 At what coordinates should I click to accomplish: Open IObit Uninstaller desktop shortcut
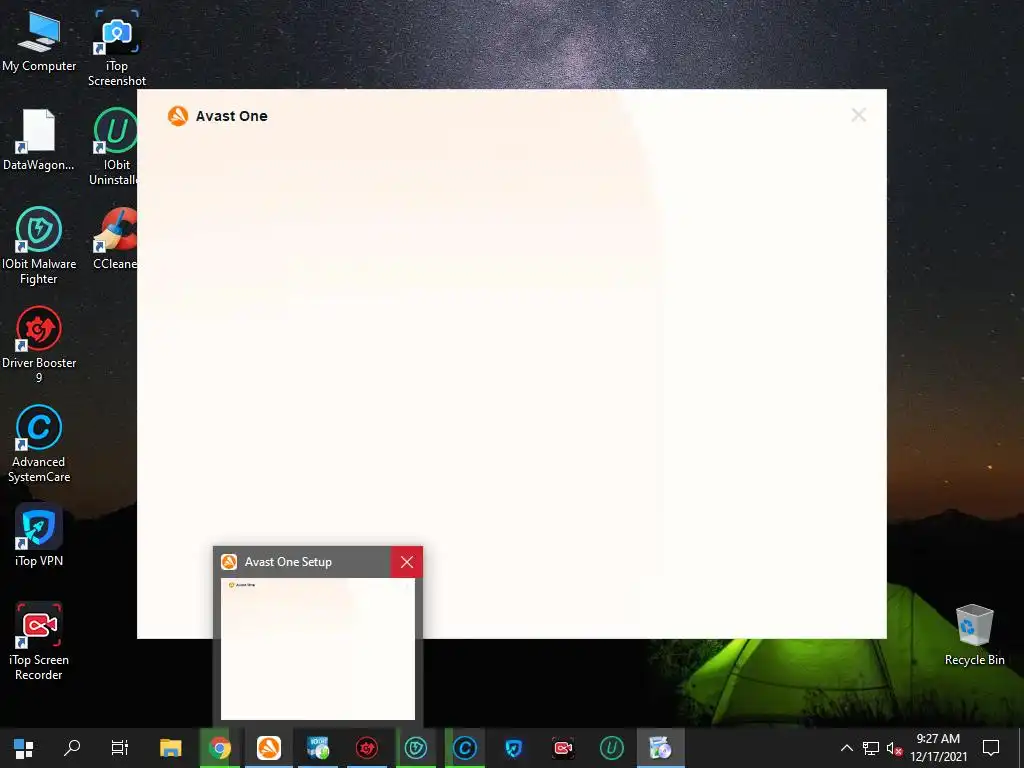coord(115,146)
